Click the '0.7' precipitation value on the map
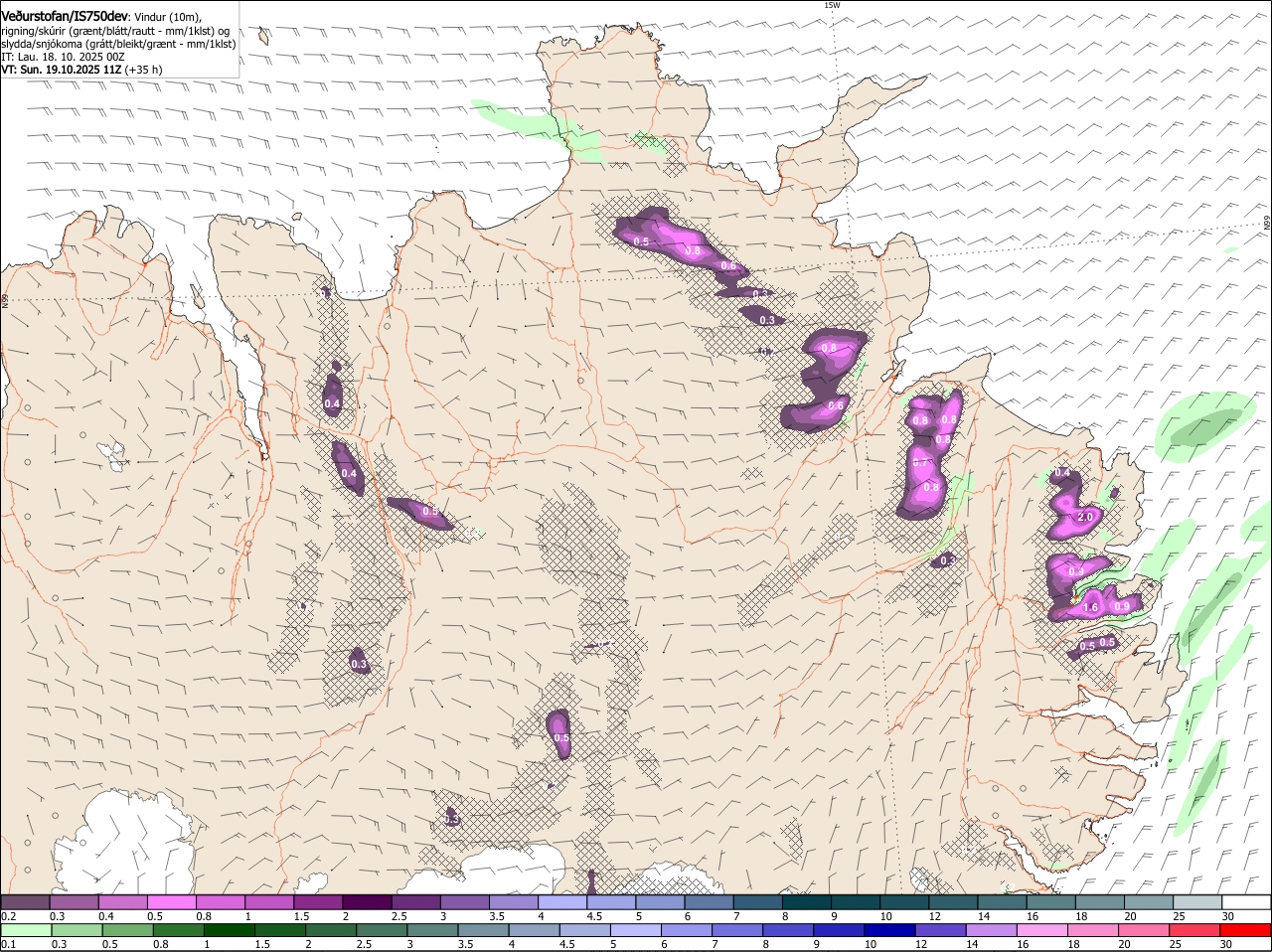Screen dimensions: 1272x952 (919, 463)
